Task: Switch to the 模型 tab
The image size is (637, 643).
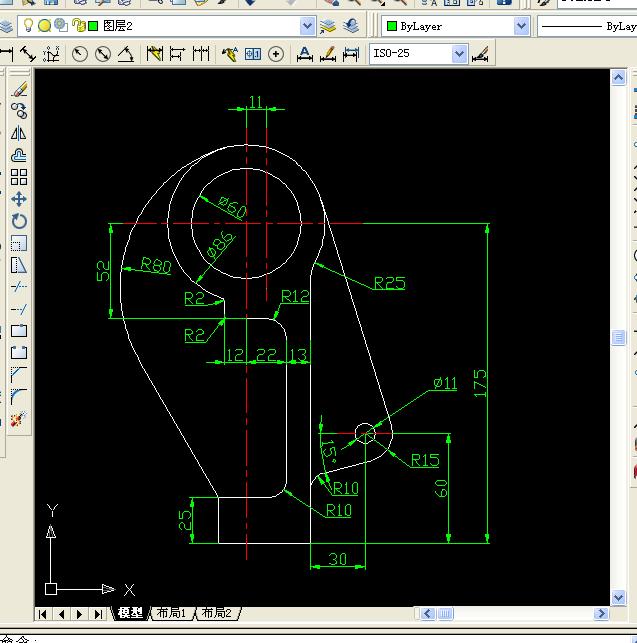Action: pos(130,613)
